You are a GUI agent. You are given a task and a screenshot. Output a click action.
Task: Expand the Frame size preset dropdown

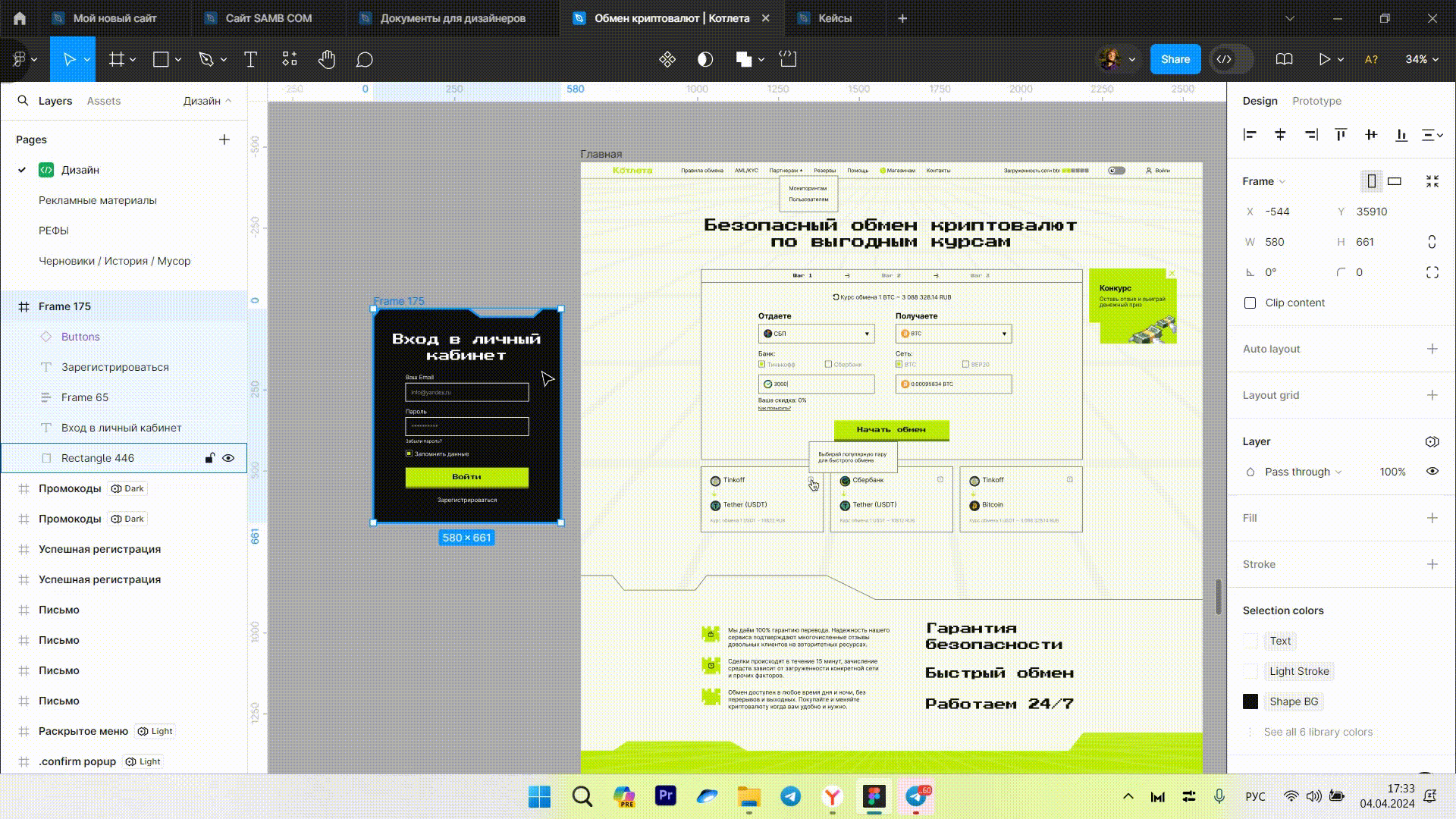click(1282, 181)
